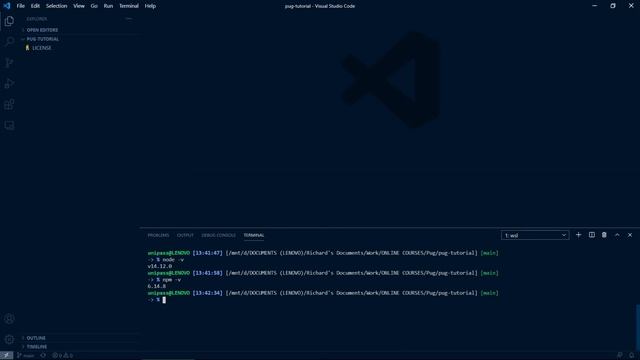The width and height of the screenshot is (640, 360).
Task: Create a new terminal with plus icon
Action: [x=578, y=235]
